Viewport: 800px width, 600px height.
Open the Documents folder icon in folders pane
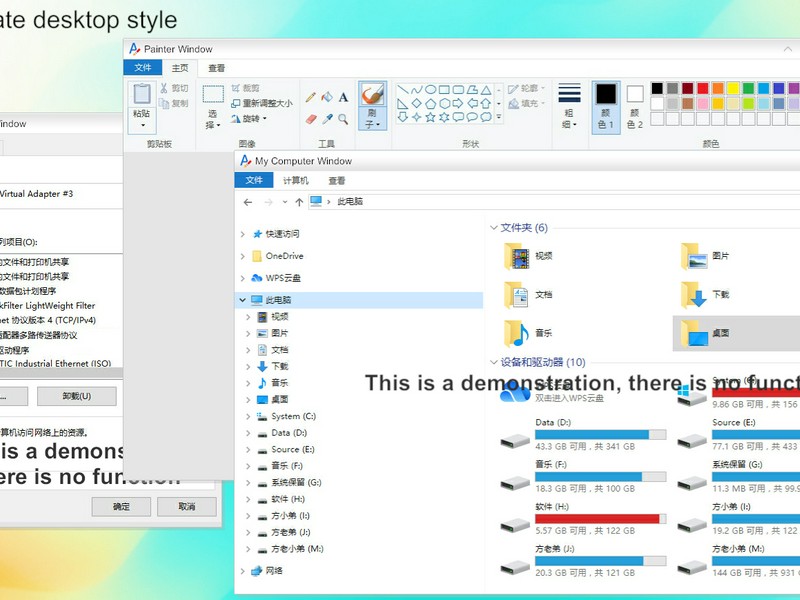(516, 295)
